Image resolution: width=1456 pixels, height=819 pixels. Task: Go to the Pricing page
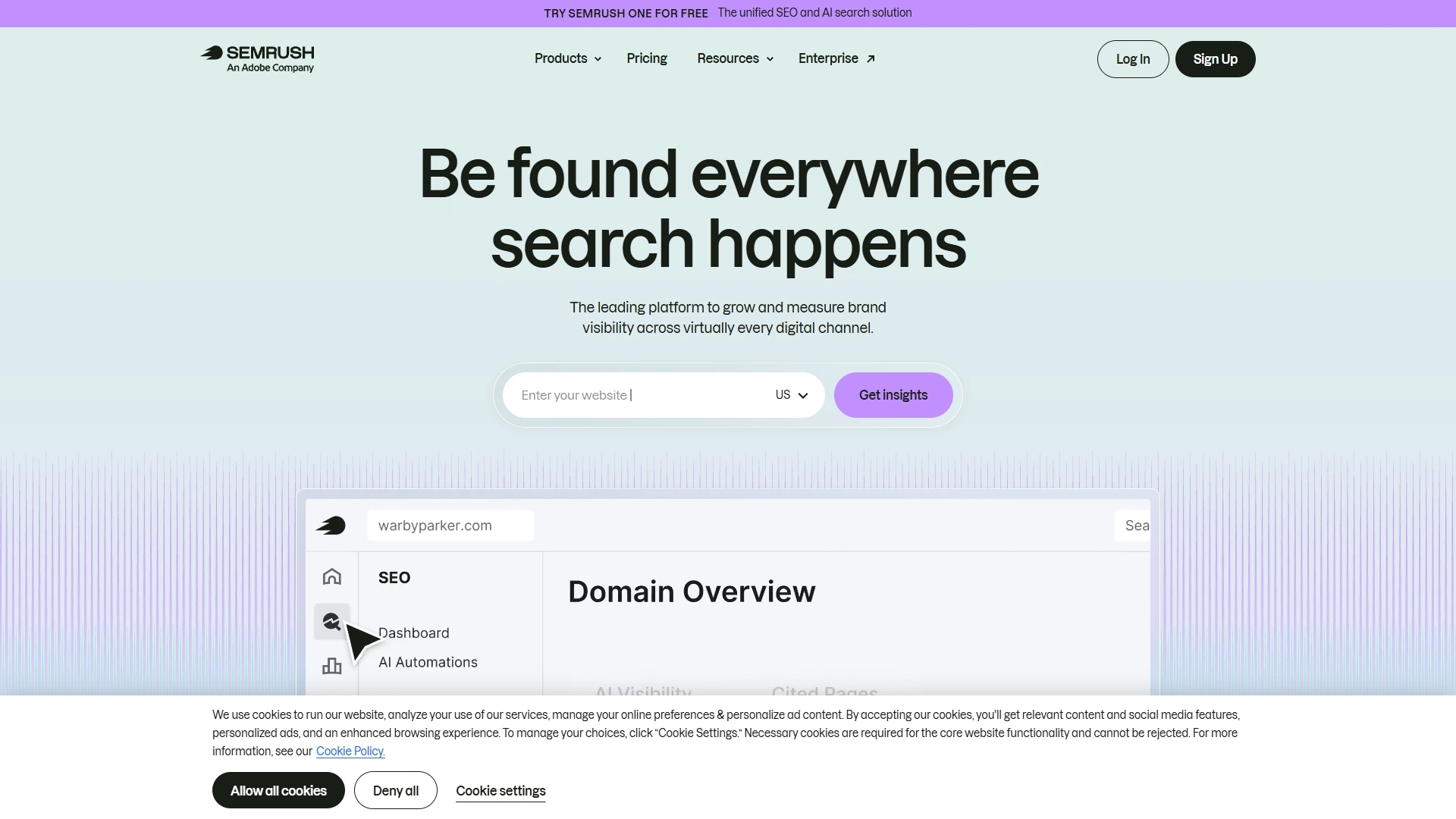[647, 58]
